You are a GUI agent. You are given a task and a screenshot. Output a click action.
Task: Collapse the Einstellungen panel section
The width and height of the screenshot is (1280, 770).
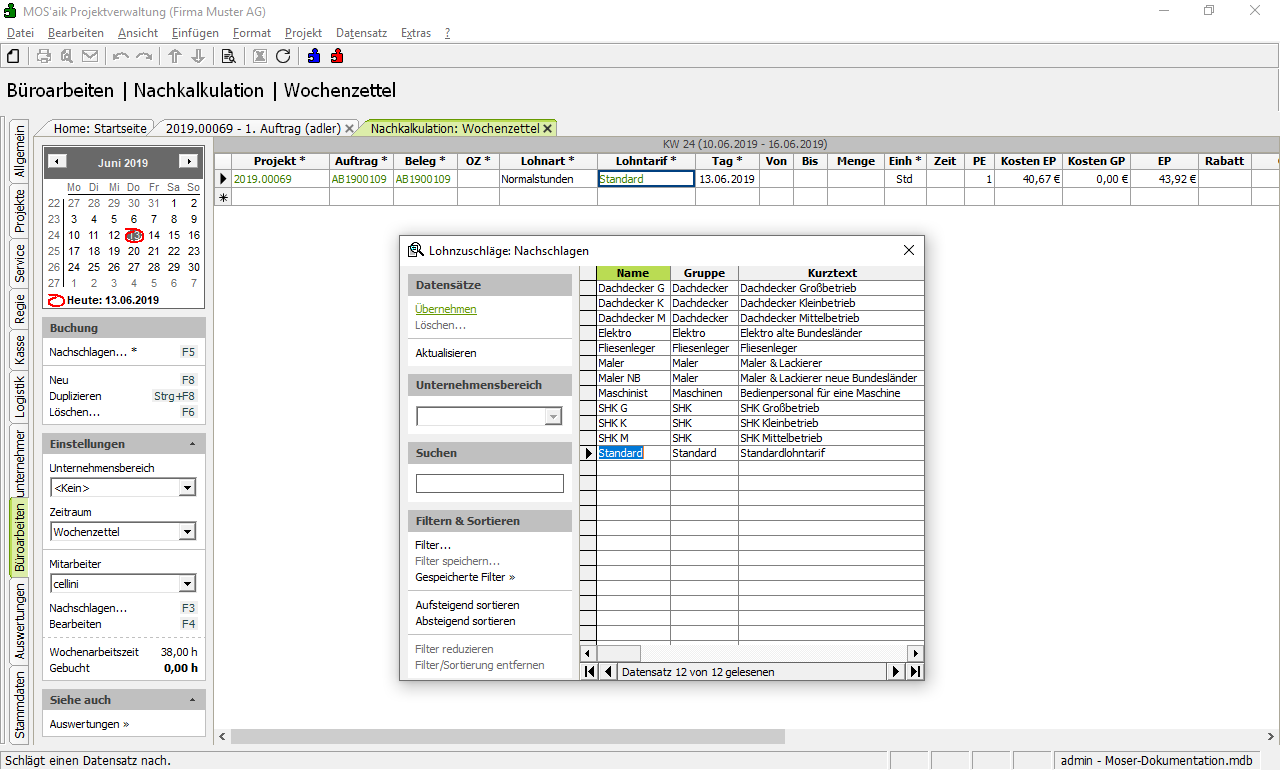click(x=192, y=444)
